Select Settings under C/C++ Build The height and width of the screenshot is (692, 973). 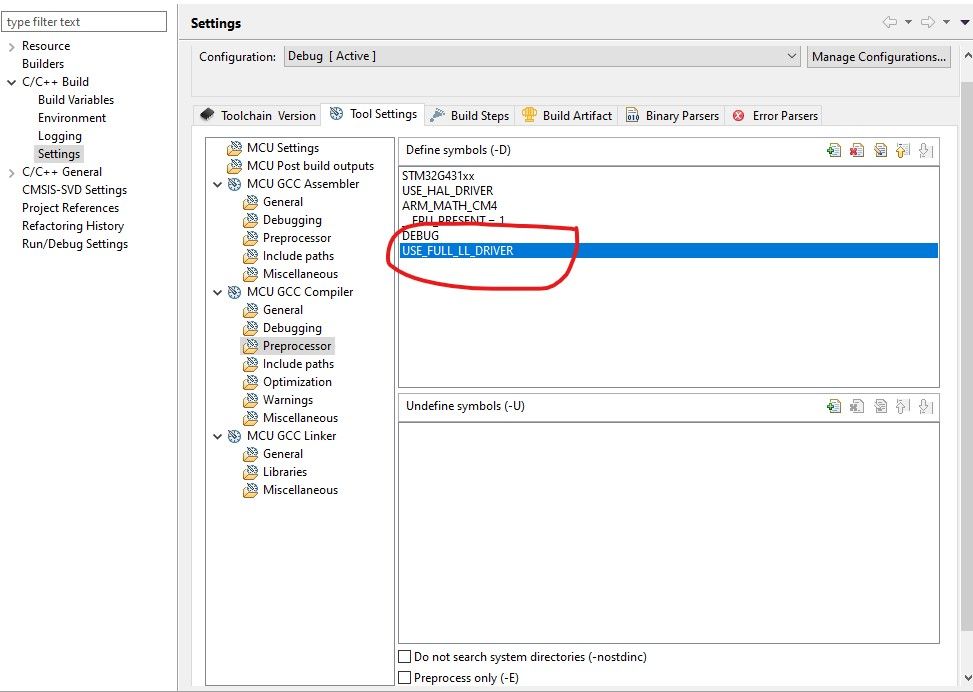[59, 154]
